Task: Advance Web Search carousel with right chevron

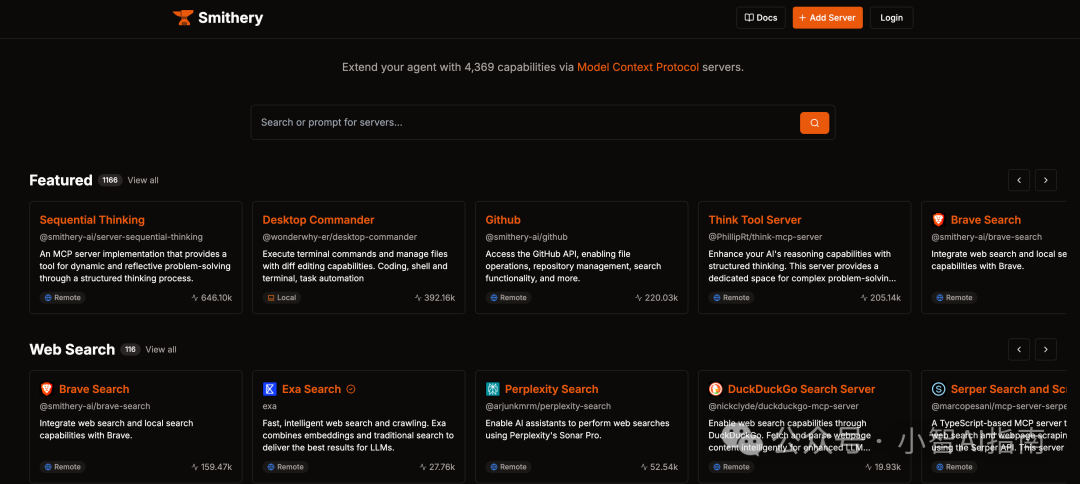Action: tap(1045, 349)
